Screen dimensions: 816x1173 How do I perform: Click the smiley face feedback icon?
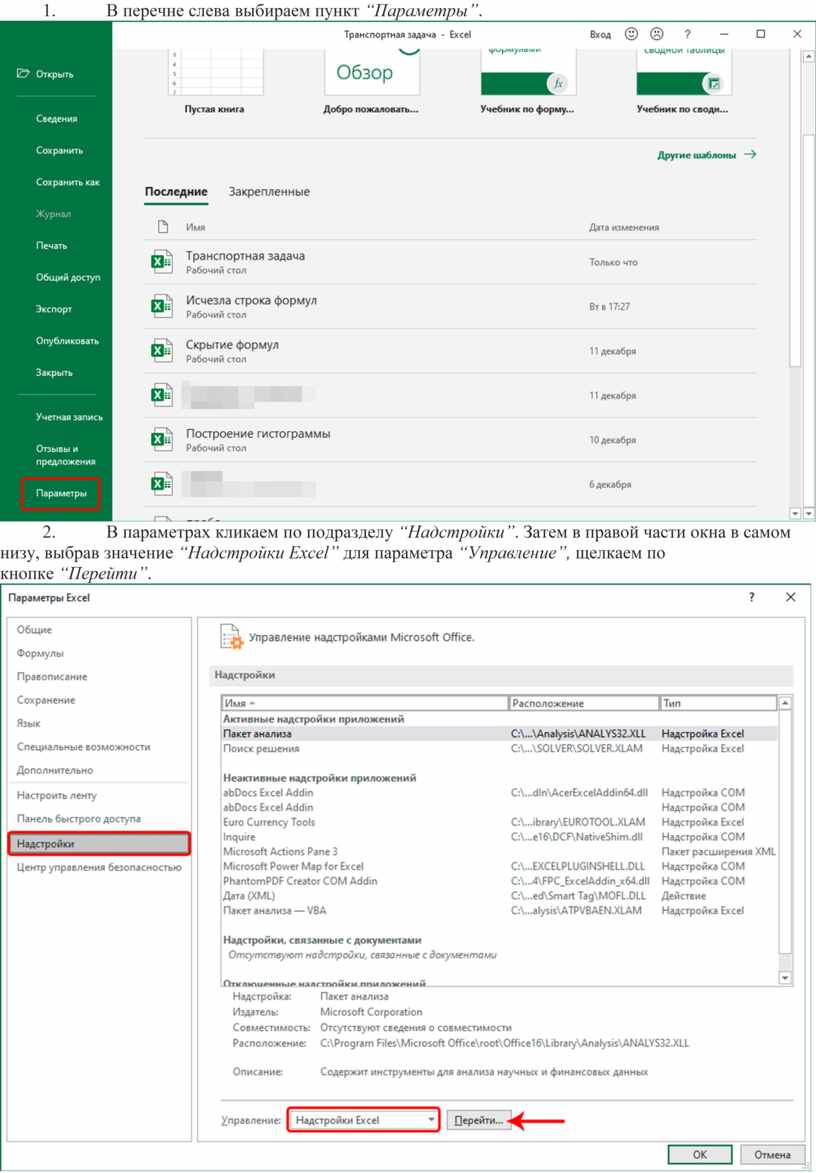click(x=631, y=34)
